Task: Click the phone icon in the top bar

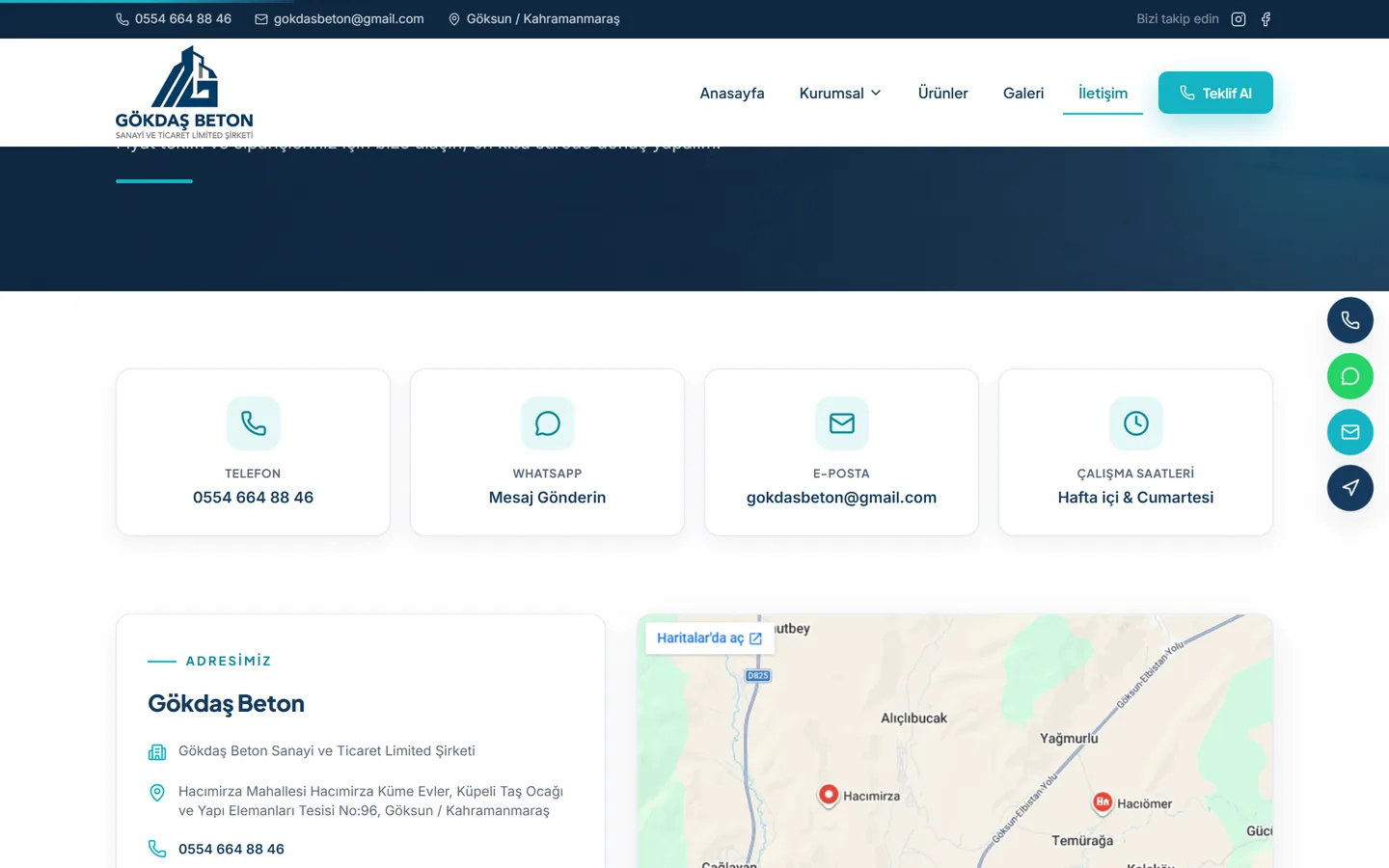Action: (x=123, y=19)
